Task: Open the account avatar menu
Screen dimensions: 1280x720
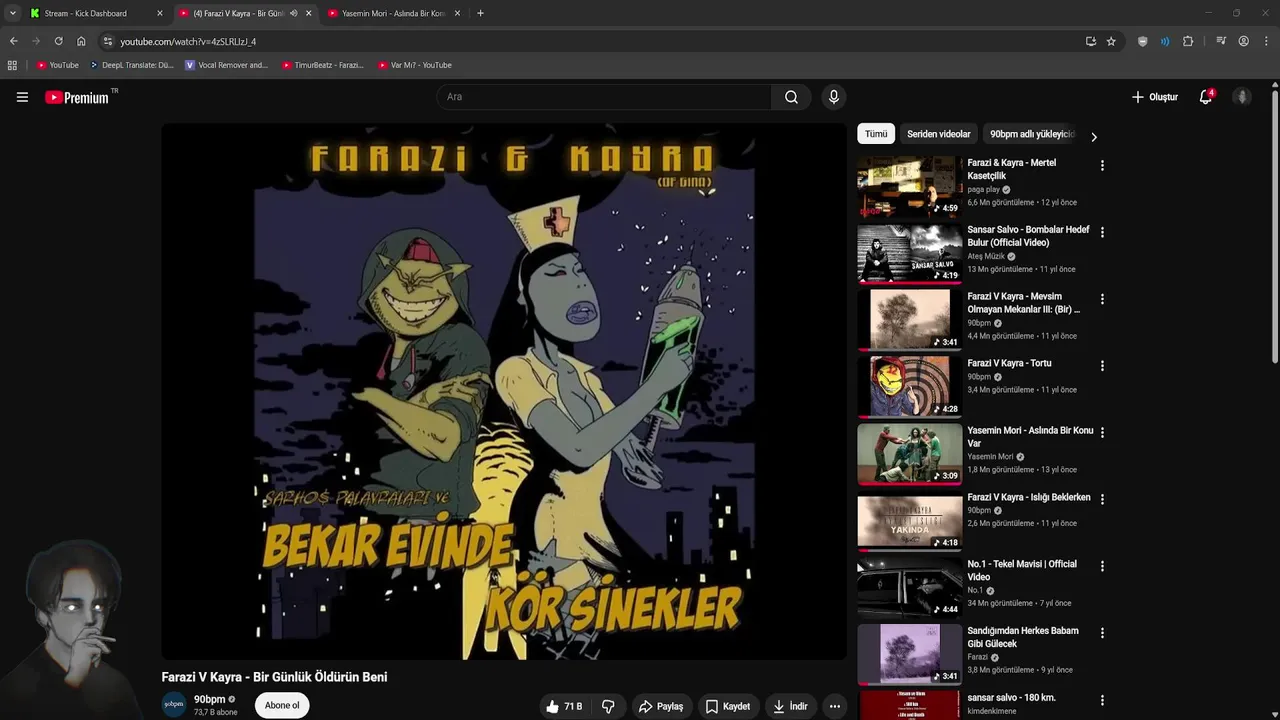Action: [1242, 97]
